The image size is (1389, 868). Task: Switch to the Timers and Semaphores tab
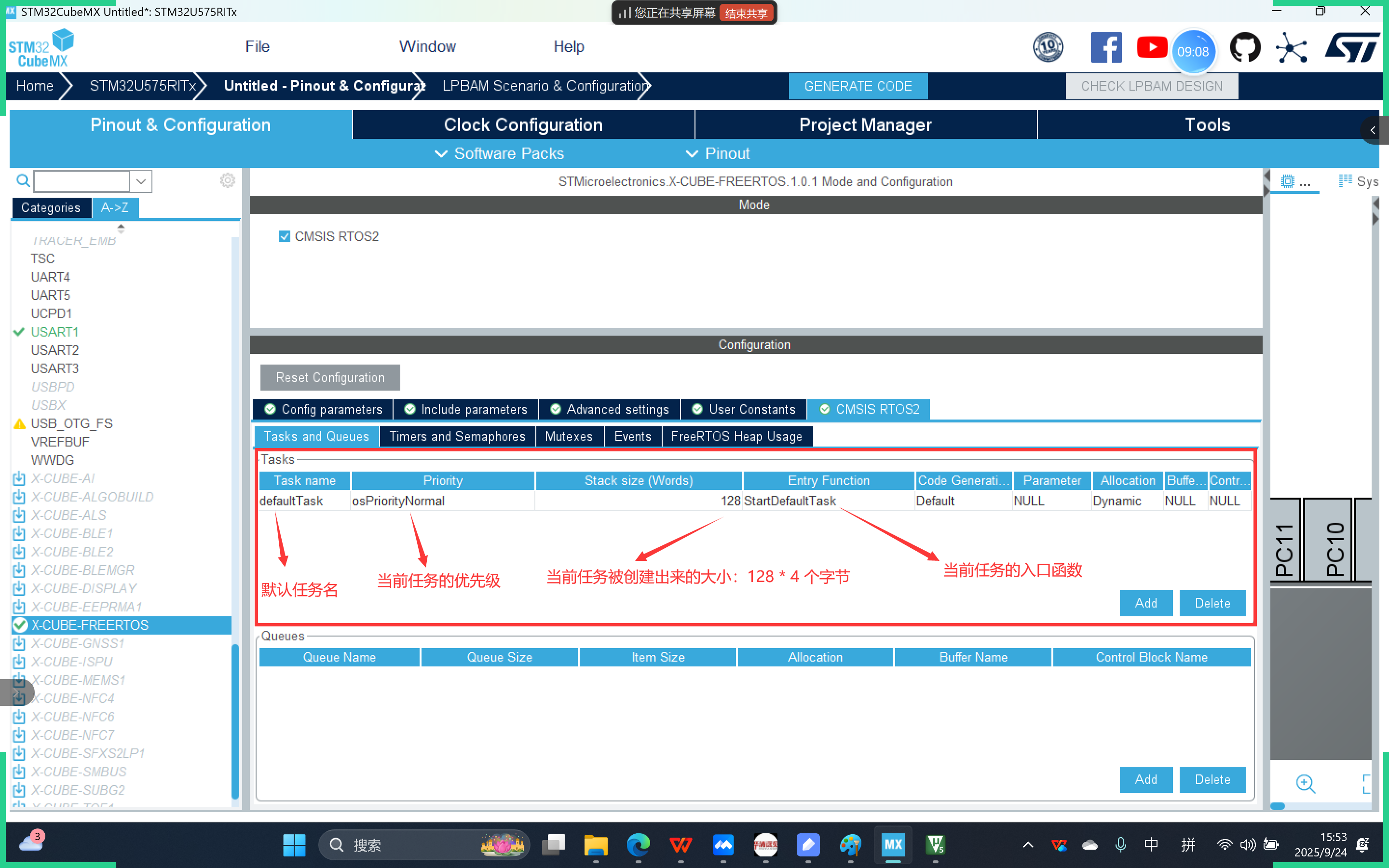[457, 436]
